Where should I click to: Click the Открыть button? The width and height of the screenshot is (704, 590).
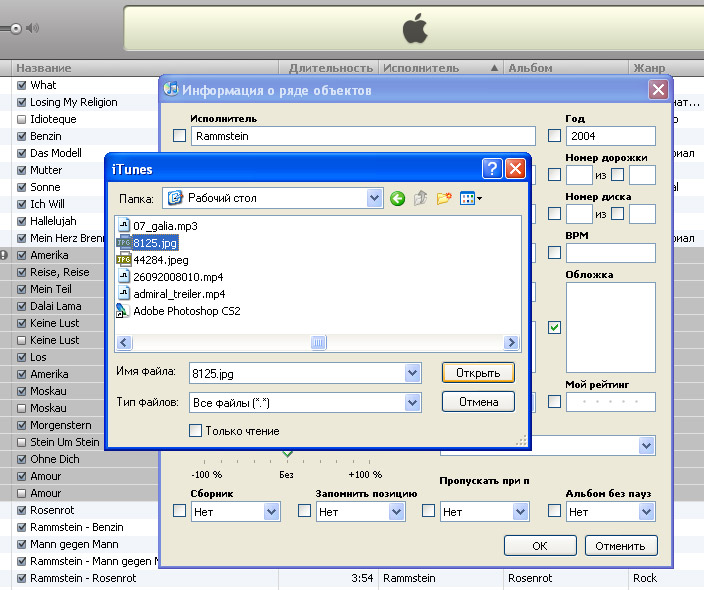pyautogui.click(x=478, y=372)
